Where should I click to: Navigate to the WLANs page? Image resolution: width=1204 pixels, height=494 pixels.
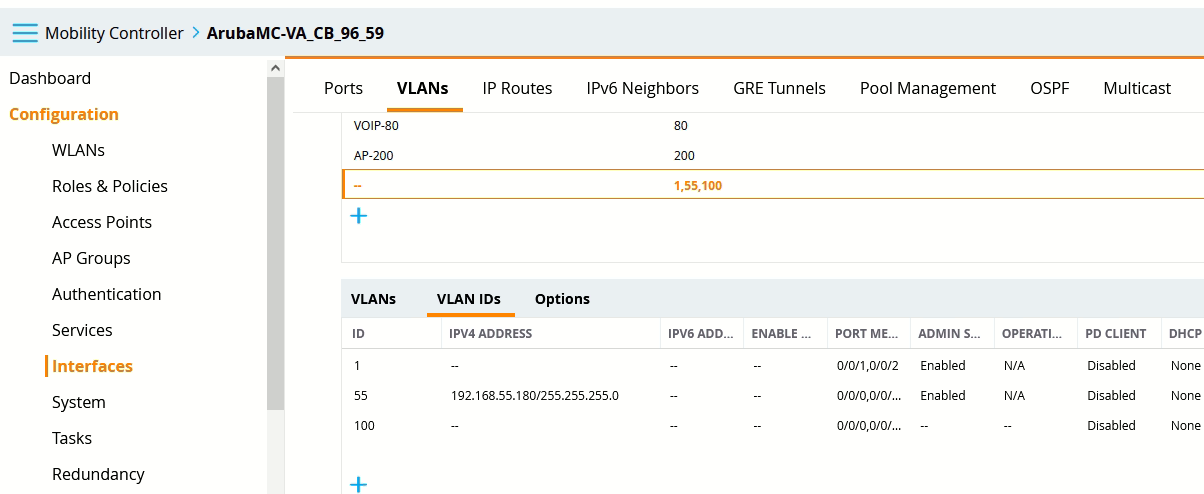click(78, 150)
